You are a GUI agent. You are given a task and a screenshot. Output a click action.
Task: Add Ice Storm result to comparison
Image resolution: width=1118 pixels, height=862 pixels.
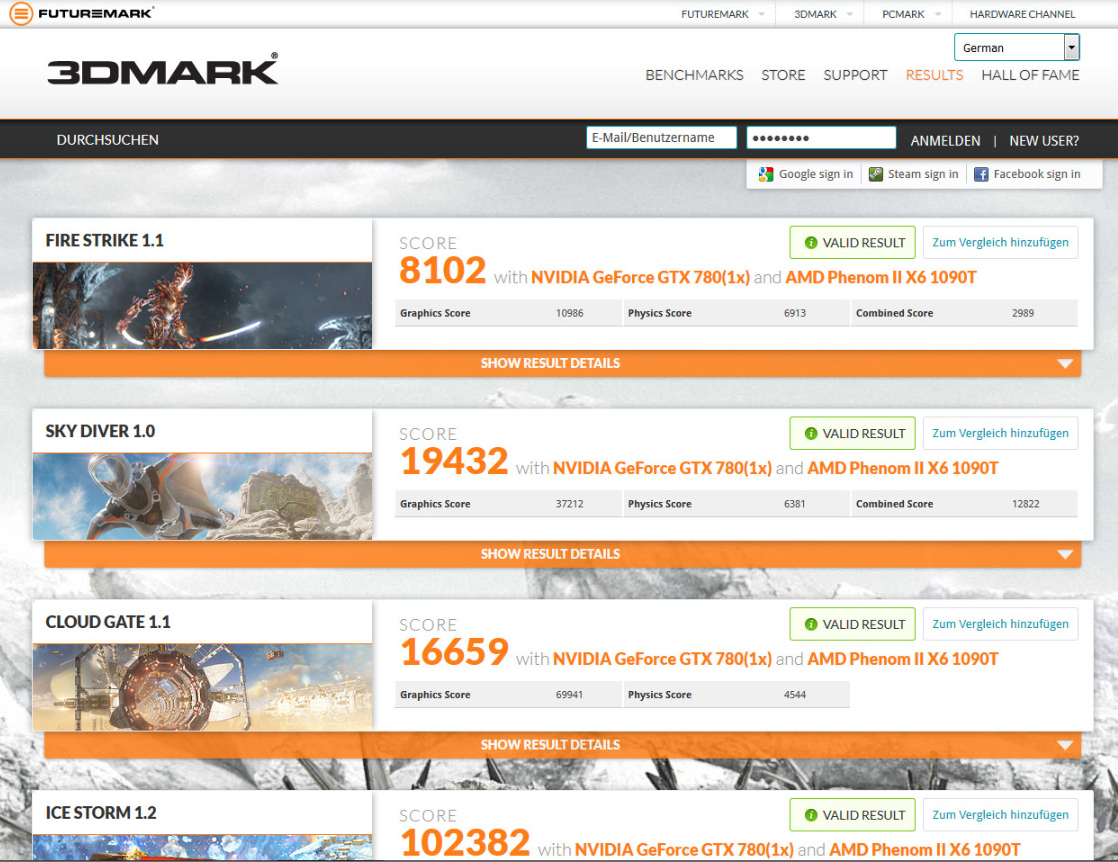1000,815
